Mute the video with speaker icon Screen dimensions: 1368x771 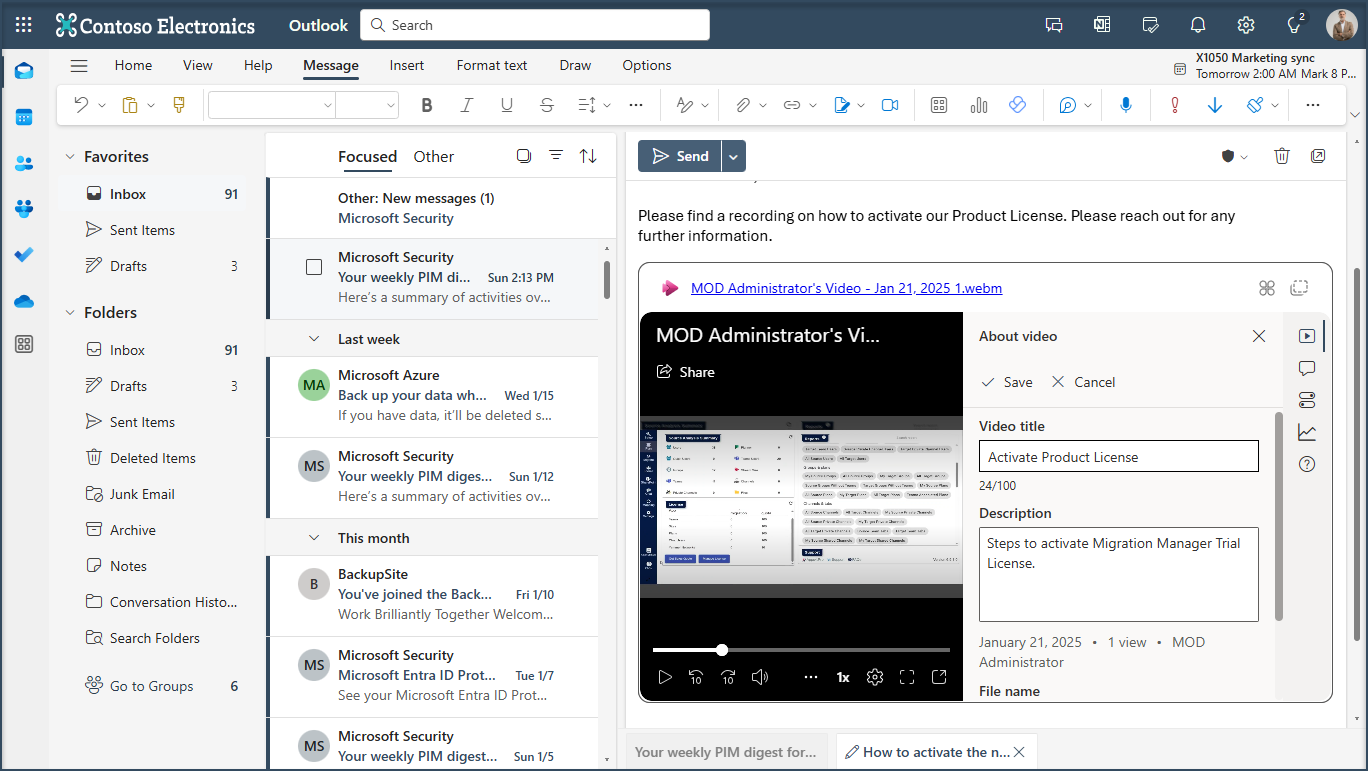coord(760,677)
